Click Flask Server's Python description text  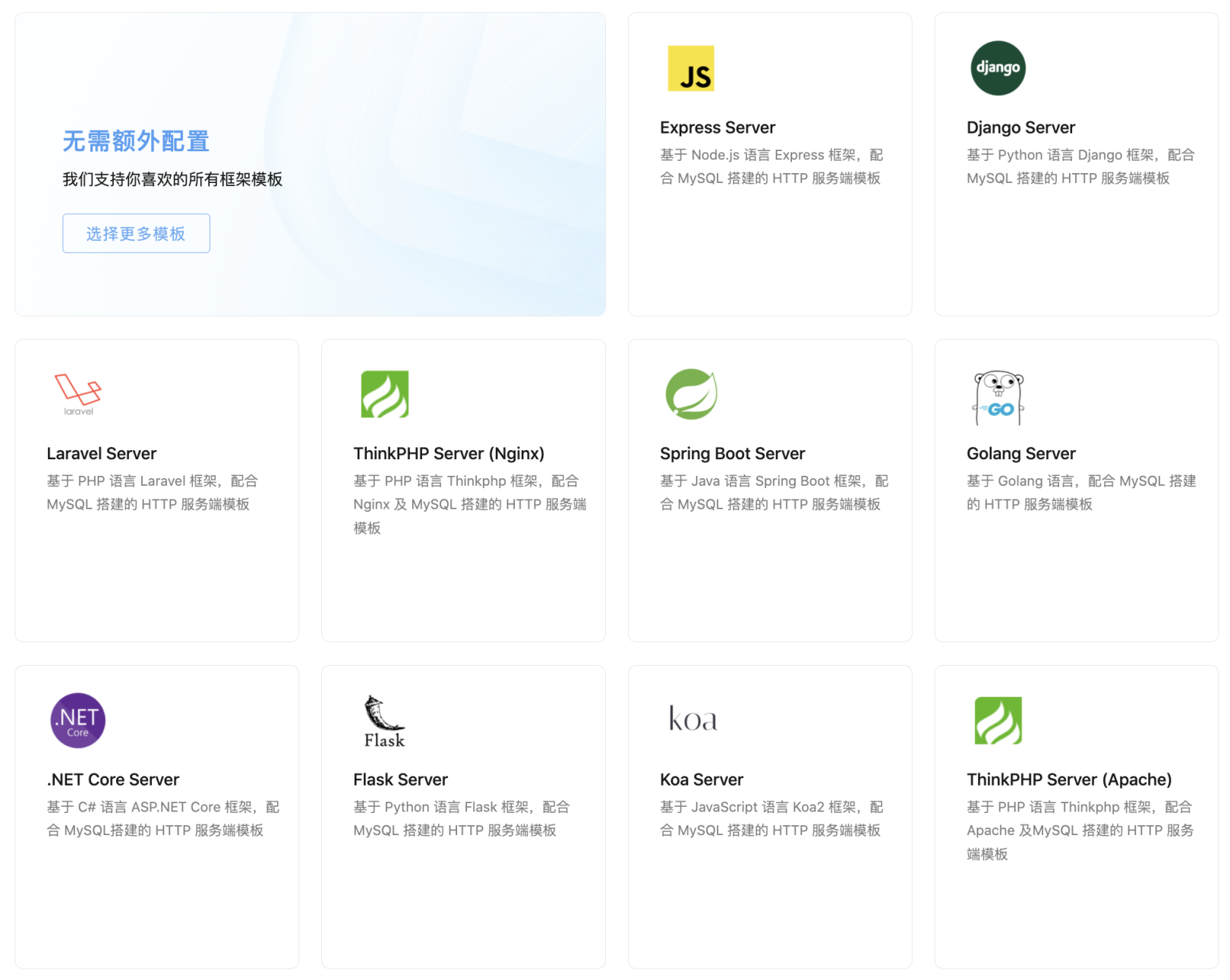(461, 818)
